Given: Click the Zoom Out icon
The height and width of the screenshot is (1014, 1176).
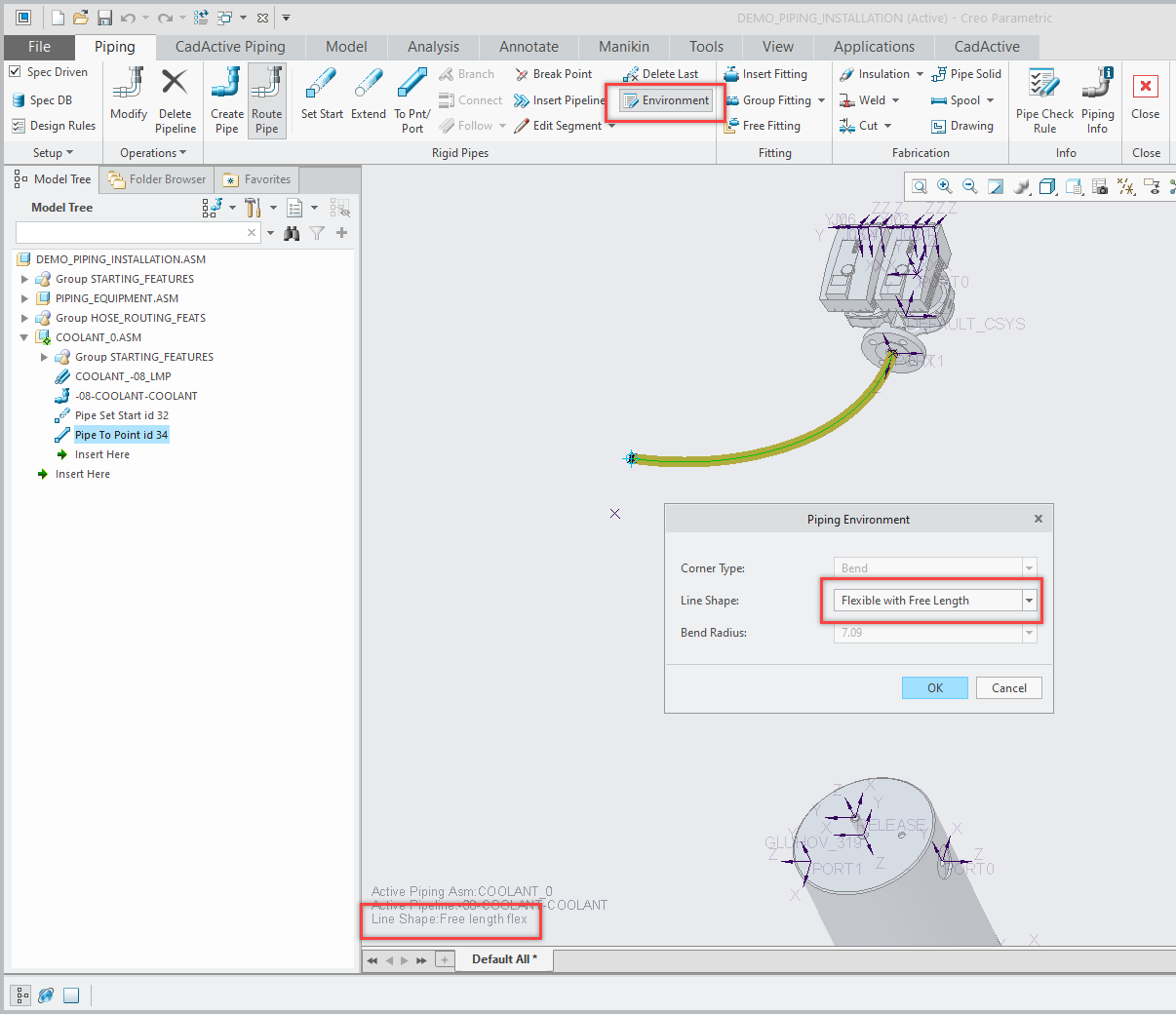Looking at the screenshot, I should click(970, 187).
